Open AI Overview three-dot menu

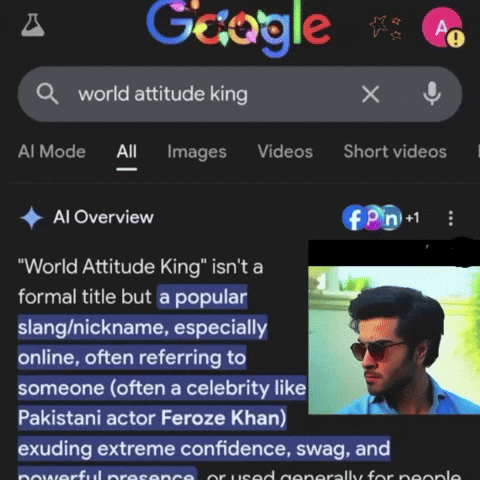click(451, 218)
